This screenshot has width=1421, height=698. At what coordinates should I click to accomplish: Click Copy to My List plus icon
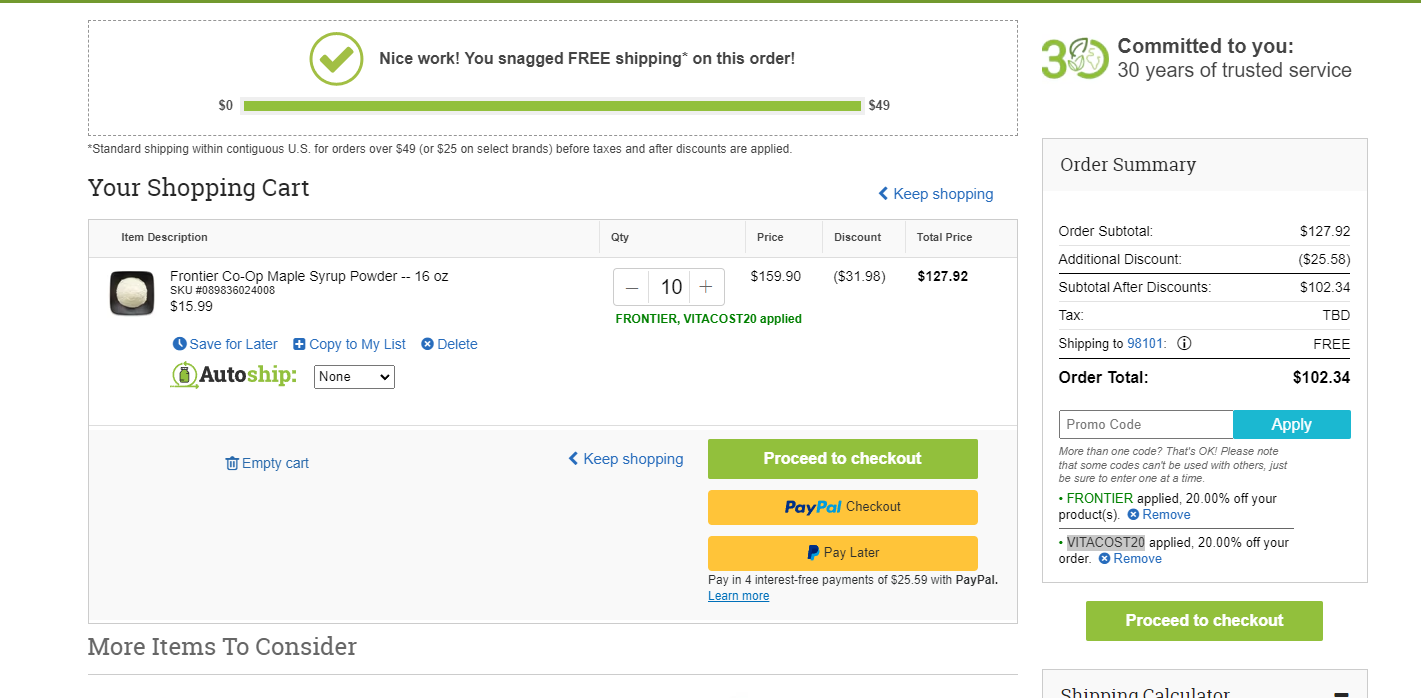[x=299, y=344]
